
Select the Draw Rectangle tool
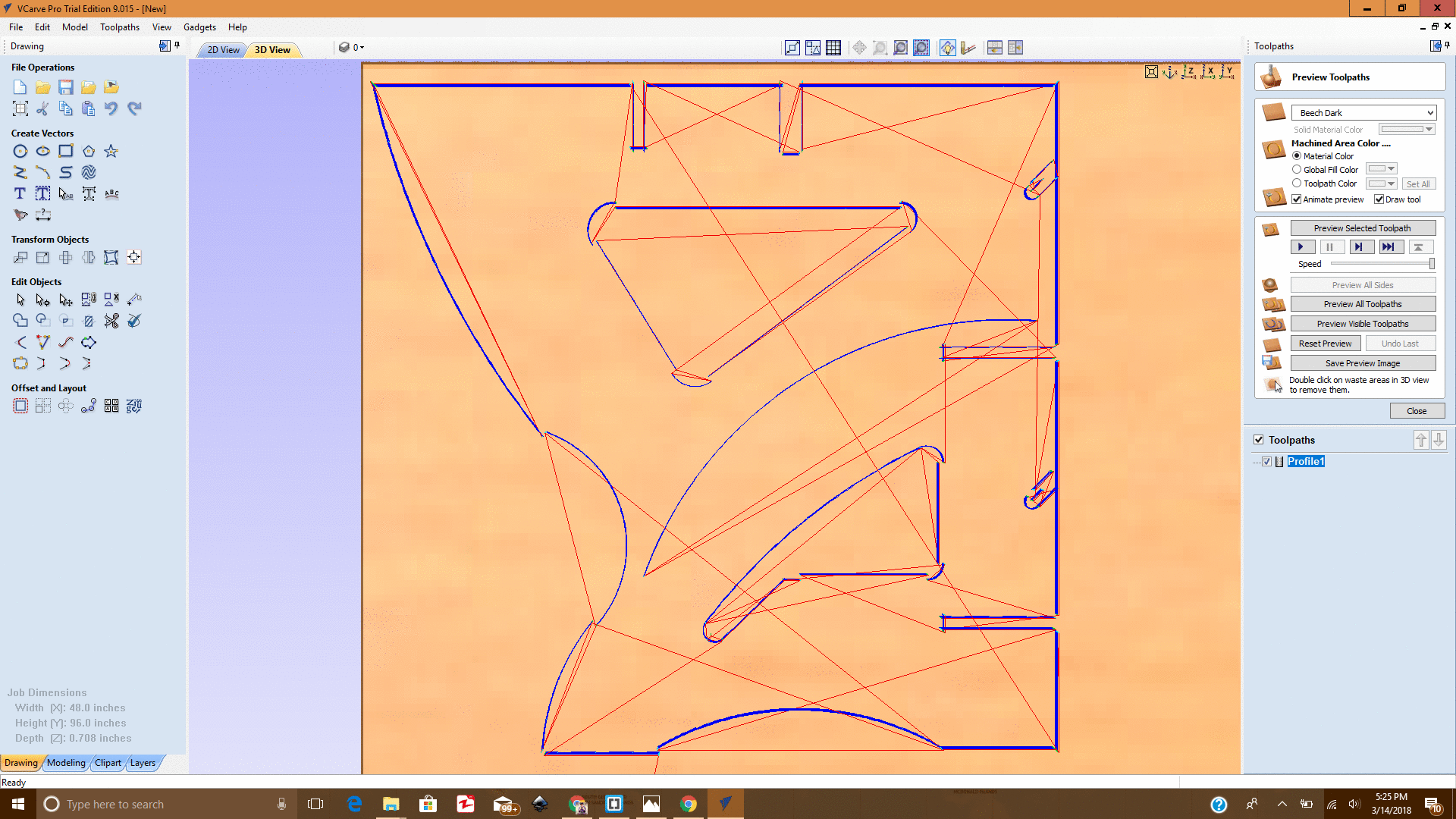click(66, 152)
